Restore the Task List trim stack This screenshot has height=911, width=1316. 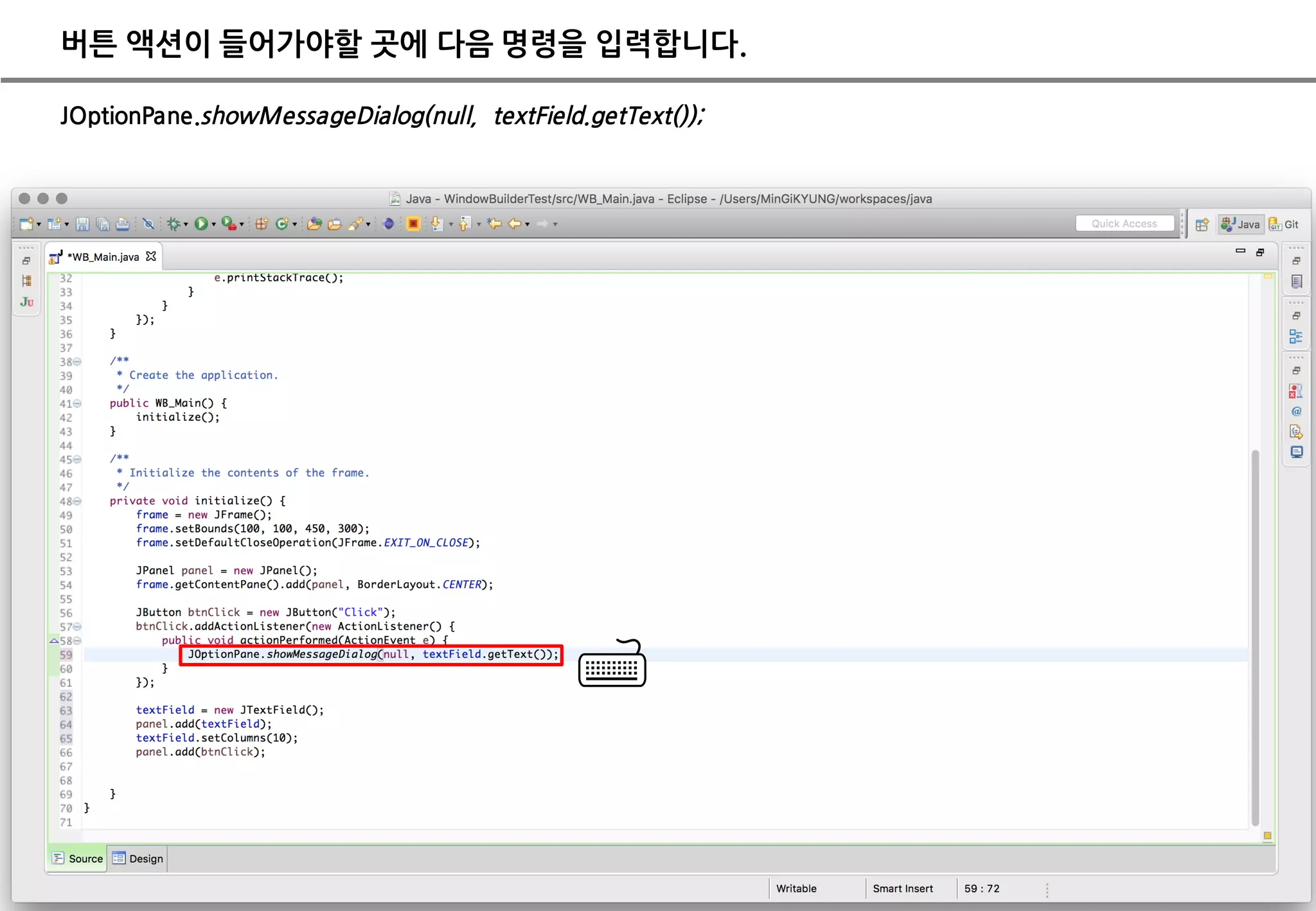[1296, 261]
